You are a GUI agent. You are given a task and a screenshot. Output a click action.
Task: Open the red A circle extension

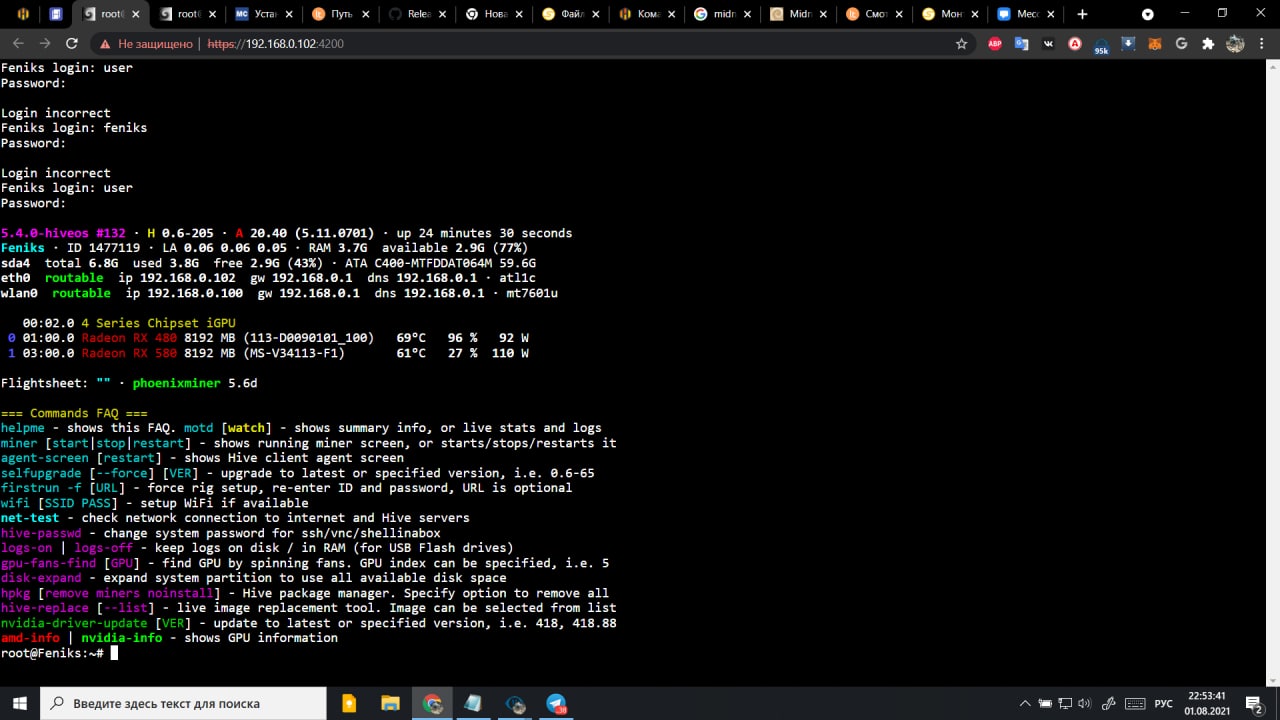click(x=1075, y=44)
